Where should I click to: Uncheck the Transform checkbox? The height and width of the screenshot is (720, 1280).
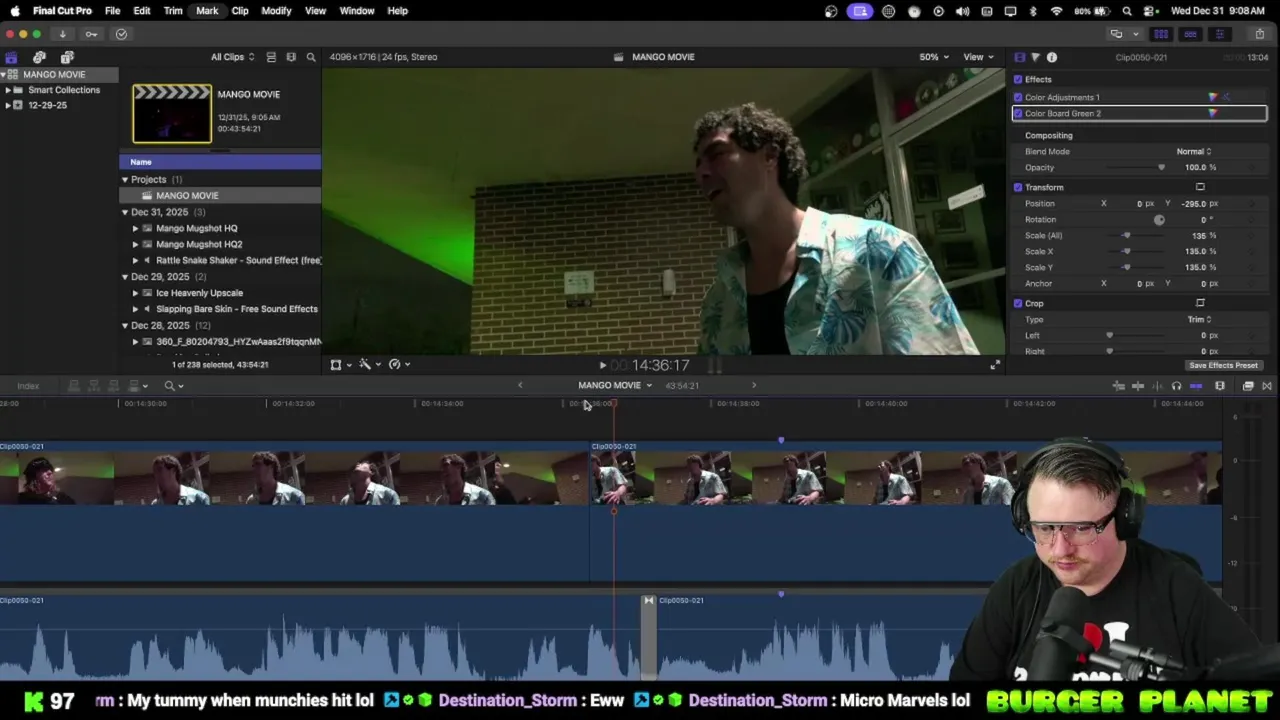tap(1018, 187)
